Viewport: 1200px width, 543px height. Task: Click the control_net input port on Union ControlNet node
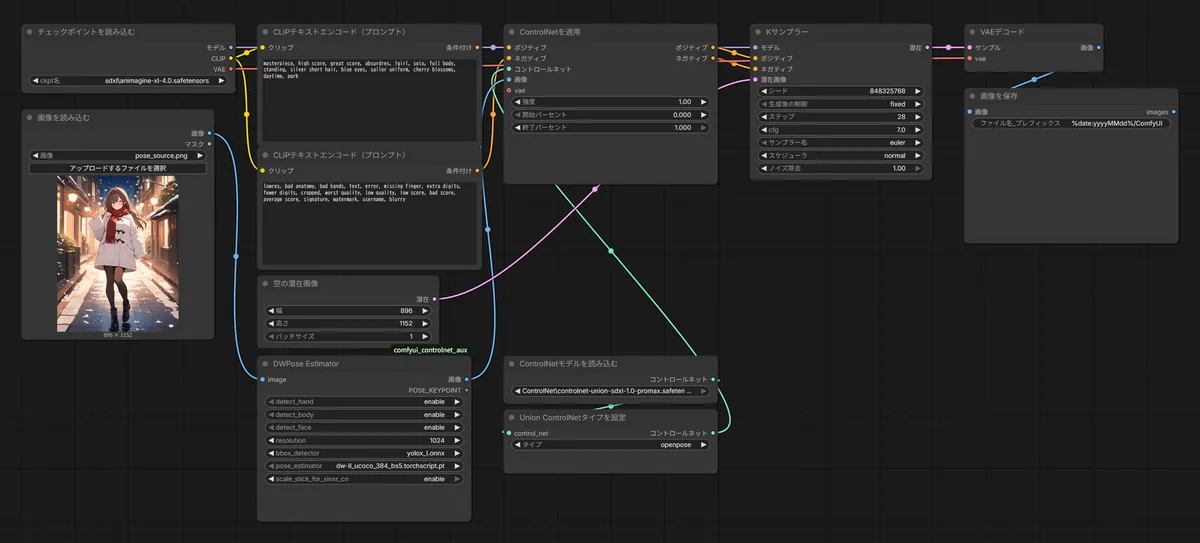coord(508,433)
